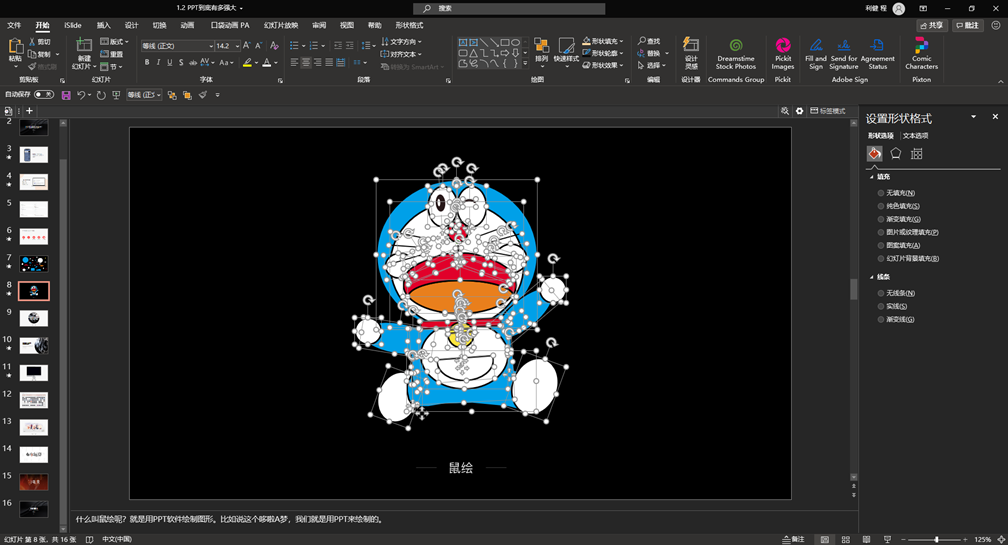Click Find (查找) button
The width and height of the screenshot is (1008, 545).
tap(649, 41)
